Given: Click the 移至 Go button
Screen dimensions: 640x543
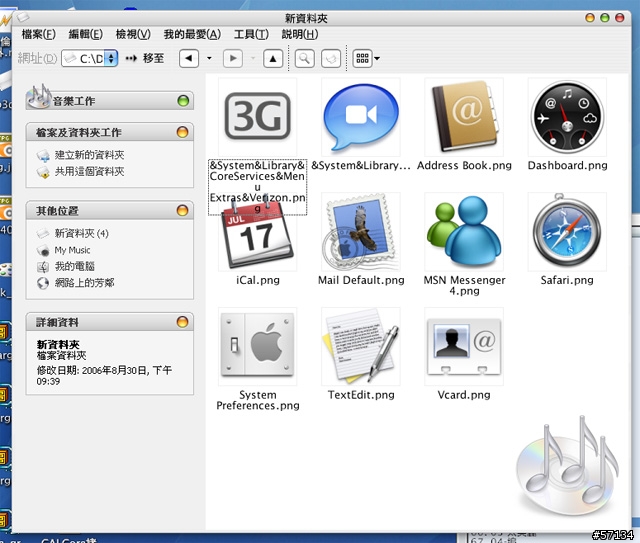Looking at the screenshot, I should [145, 58].
